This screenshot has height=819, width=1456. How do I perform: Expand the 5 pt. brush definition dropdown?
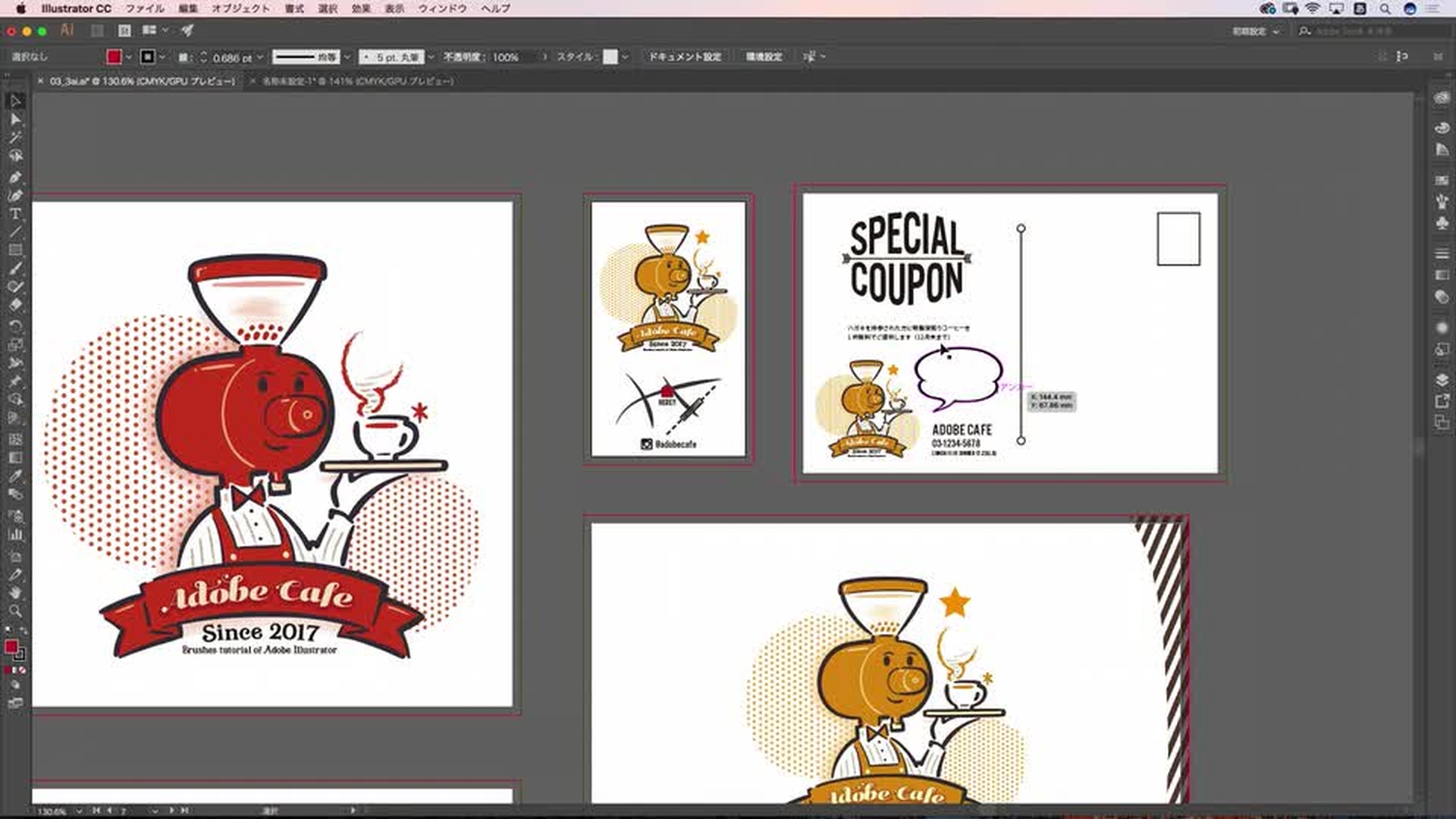431,57
